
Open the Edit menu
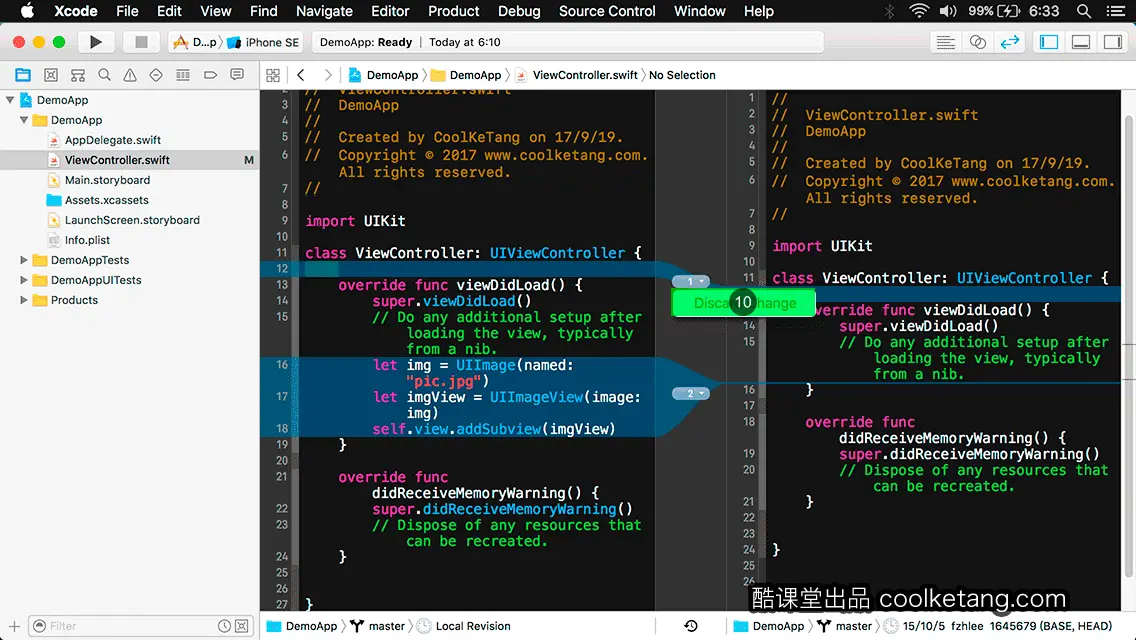170,11
